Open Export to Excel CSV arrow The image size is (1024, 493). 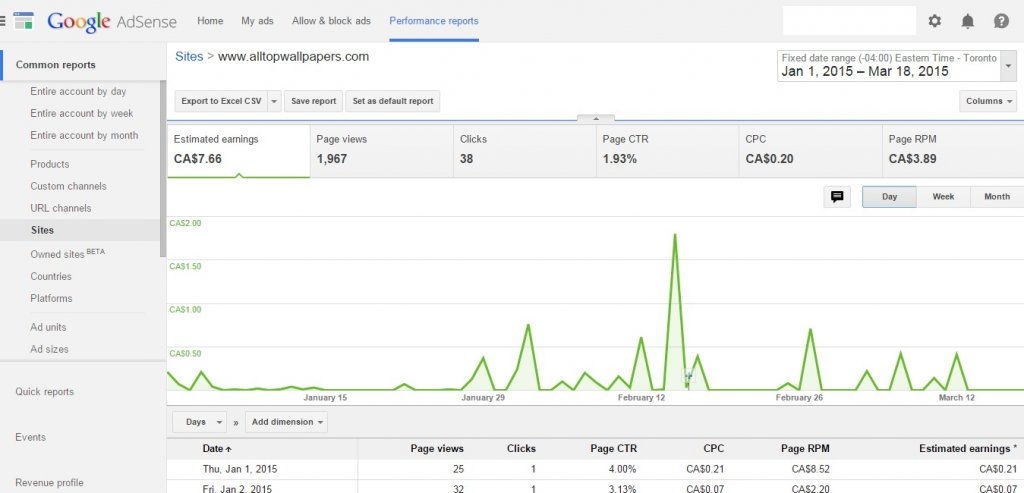[274, 101]
